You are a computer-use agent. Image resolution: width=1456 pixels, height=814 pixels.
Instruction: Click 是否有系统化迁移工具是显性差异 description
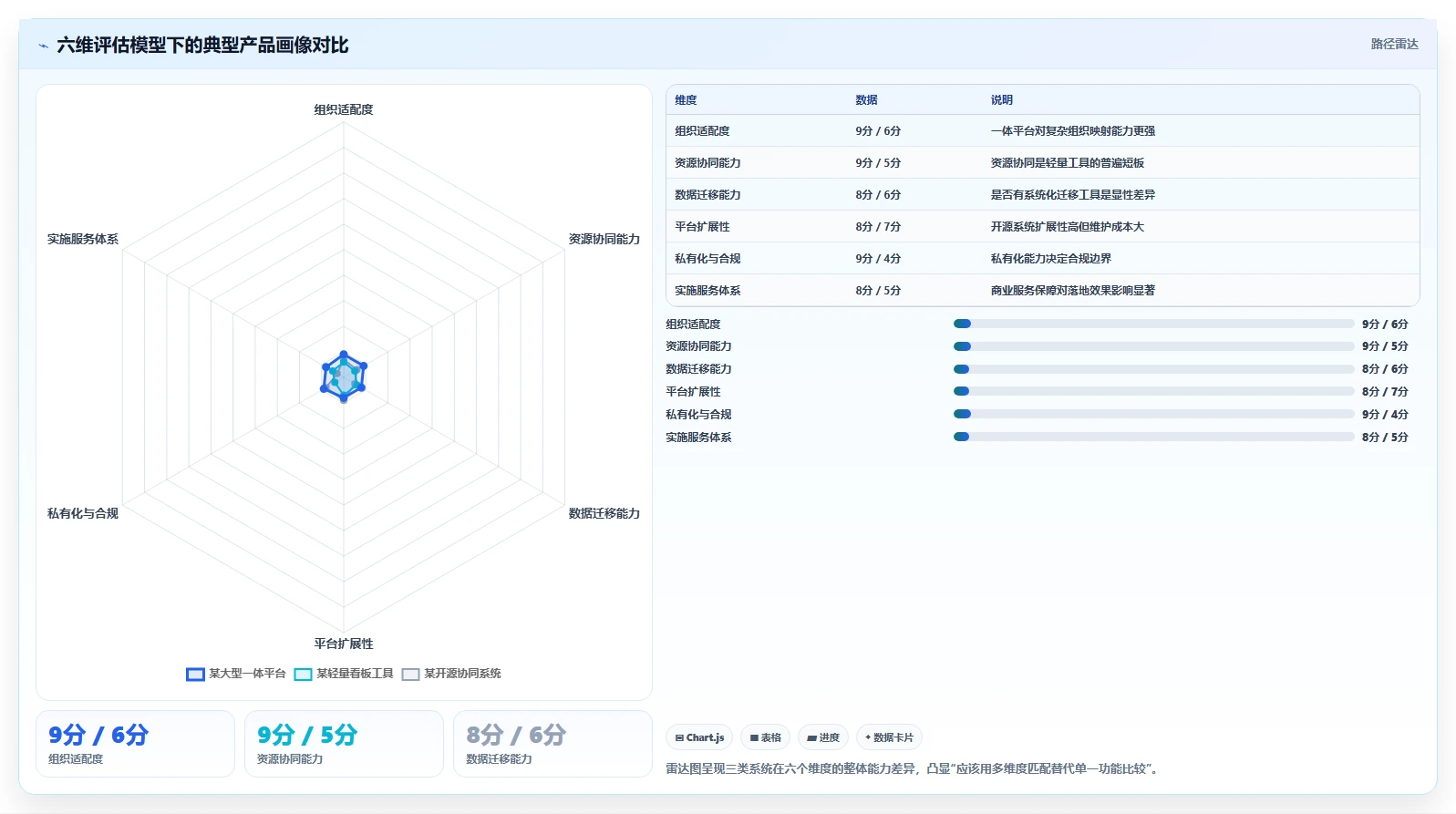(x=1073, y=195)
